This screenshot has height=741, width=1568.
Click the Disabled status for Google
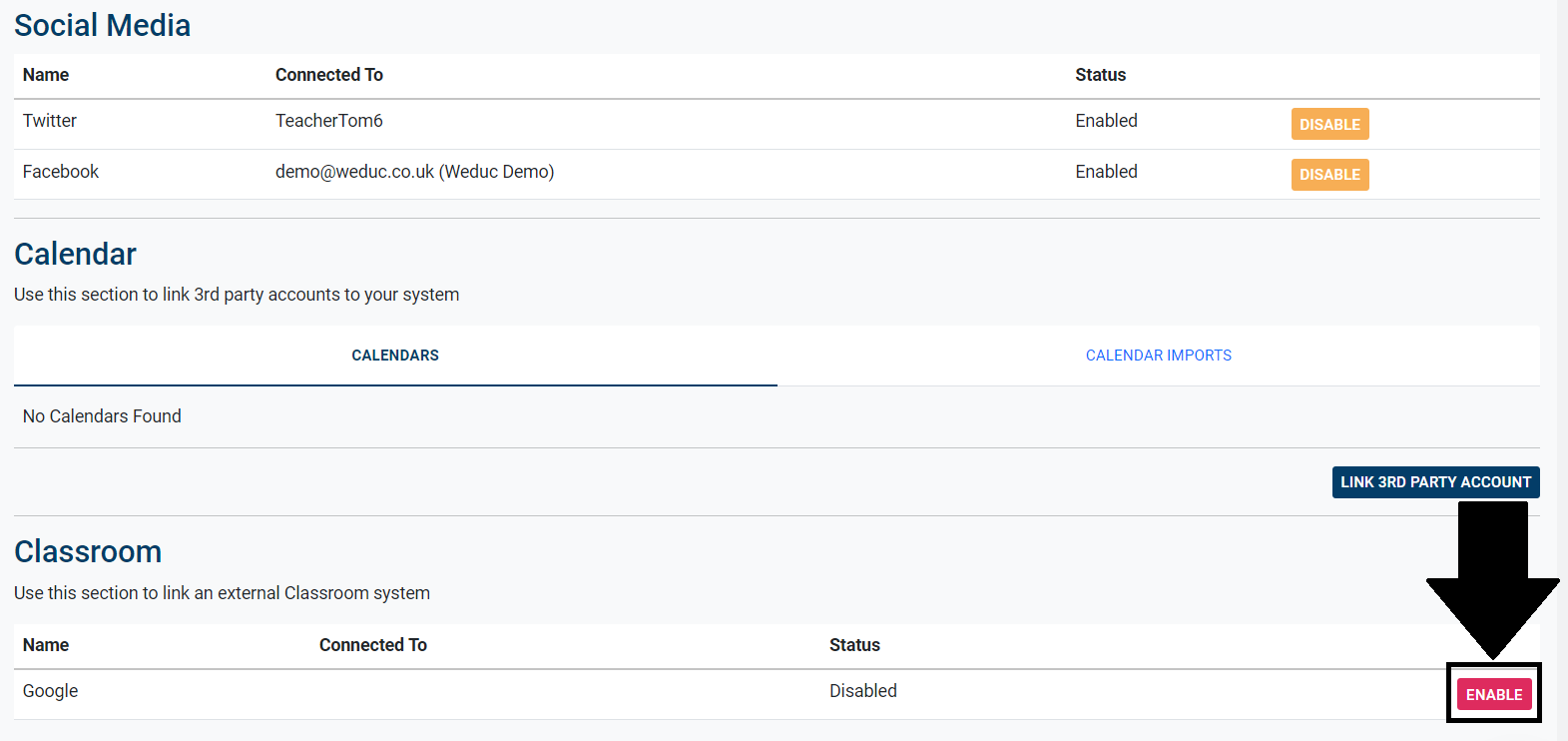click(862, 691)
